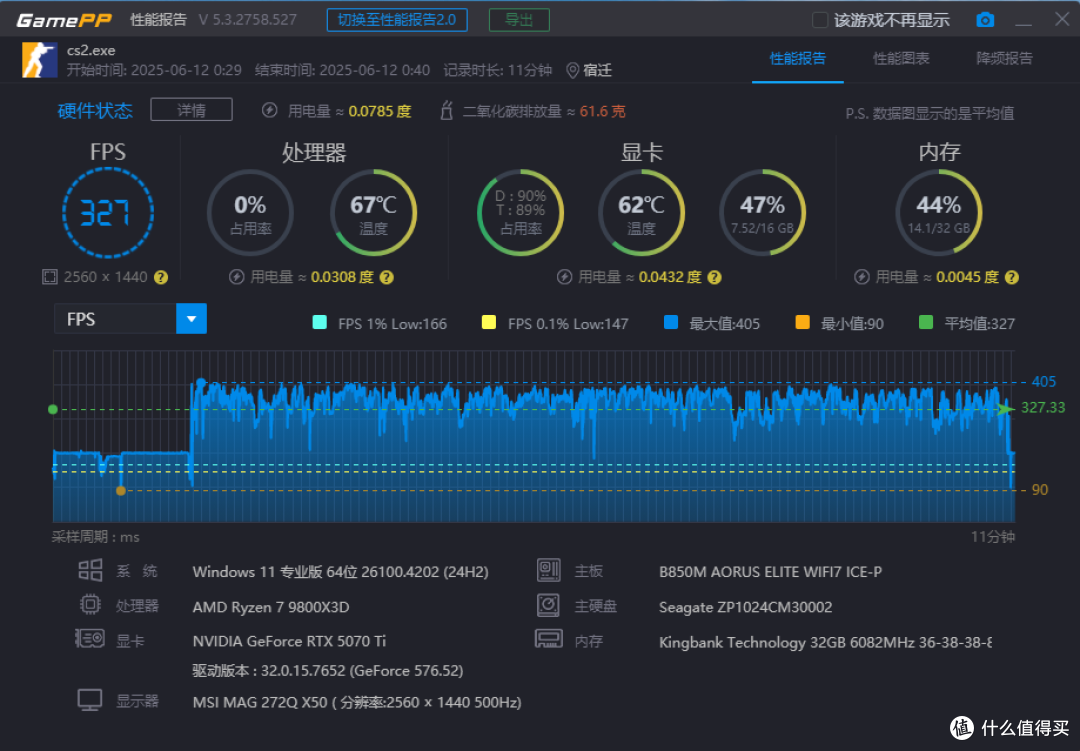Click 切换至性能报告2.0 button

coord(397,20)
